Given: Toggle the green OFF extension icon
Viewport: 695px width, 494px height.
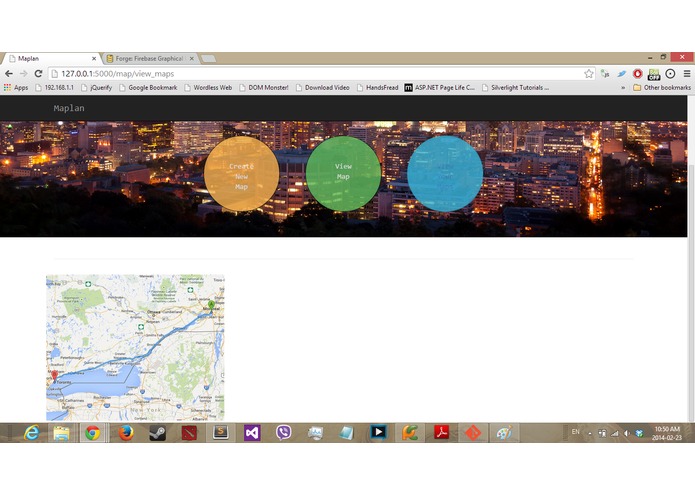Looking at the screenshot, I should point(654,74).
